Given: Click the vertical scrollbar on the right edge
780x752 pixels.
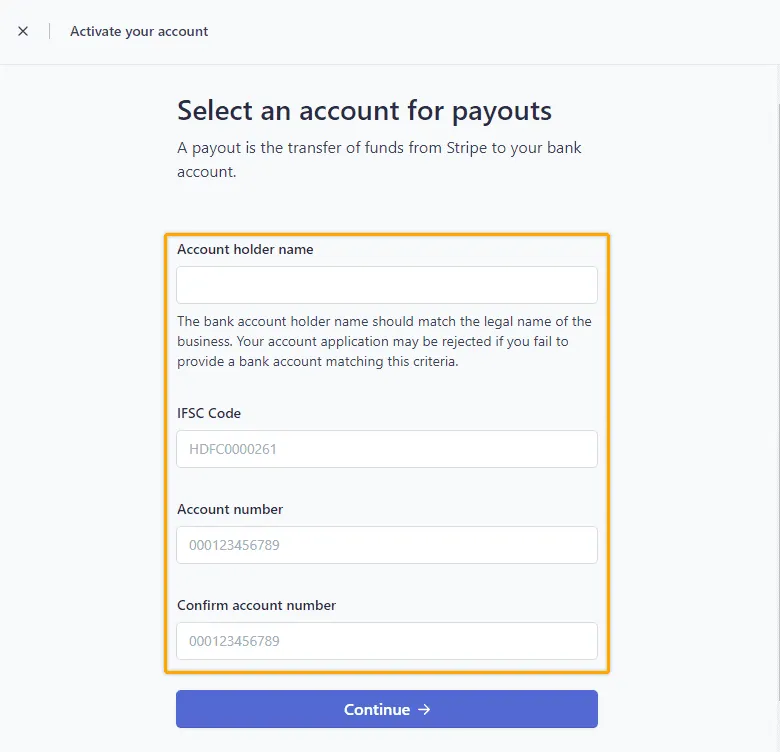Looking at the screenshot, I should pyautogui.click(x=777, y=300).
